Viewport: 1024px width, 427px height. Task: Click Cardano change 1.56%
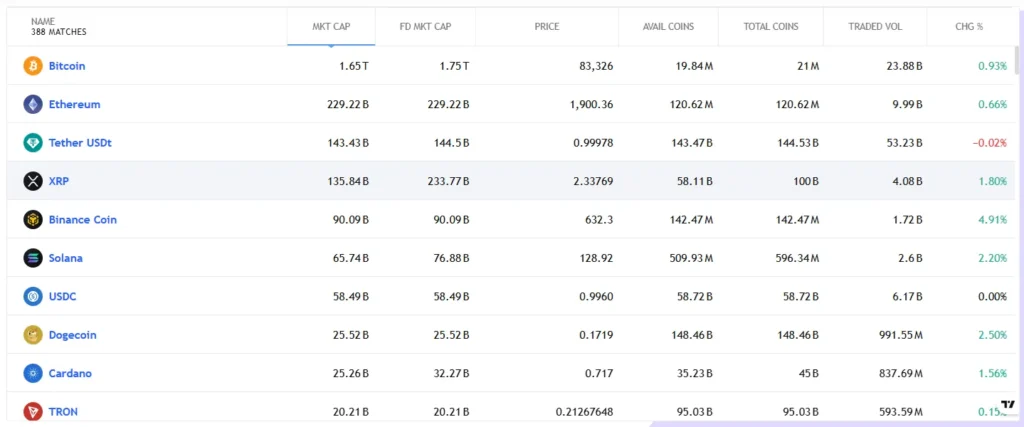(993, 373)
